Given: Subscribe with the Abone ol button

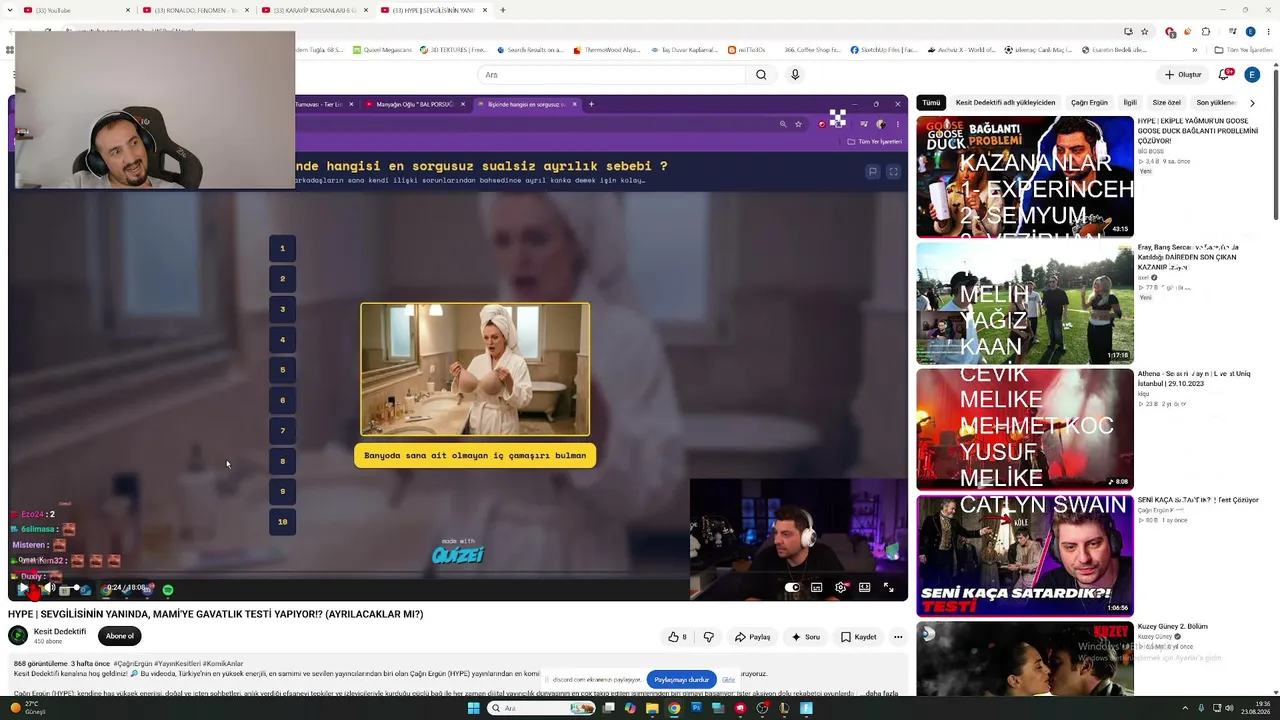Looking at the screenshot, I should click(120, 636).
